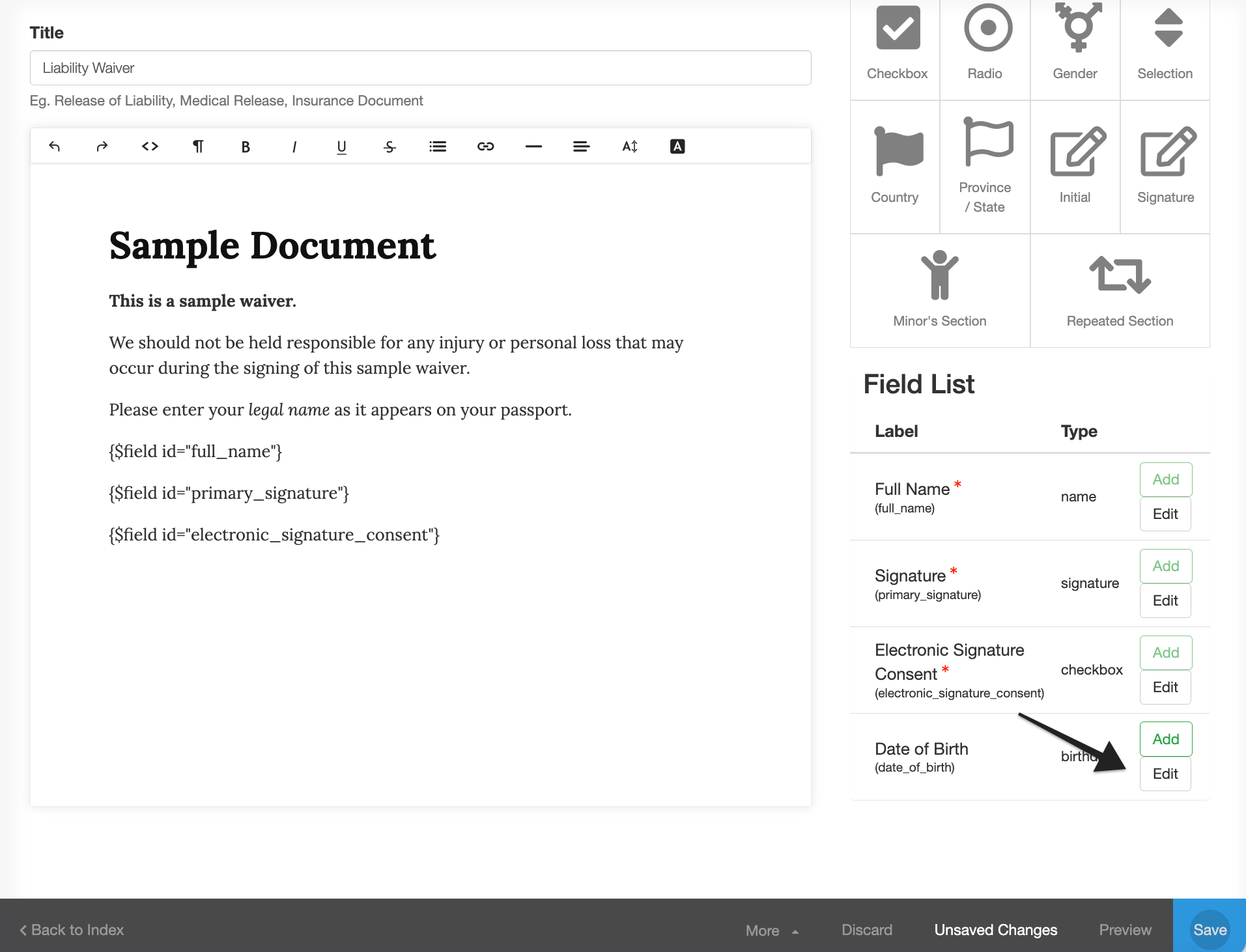Click the full_name field placeholder text

tap(195, 451)
